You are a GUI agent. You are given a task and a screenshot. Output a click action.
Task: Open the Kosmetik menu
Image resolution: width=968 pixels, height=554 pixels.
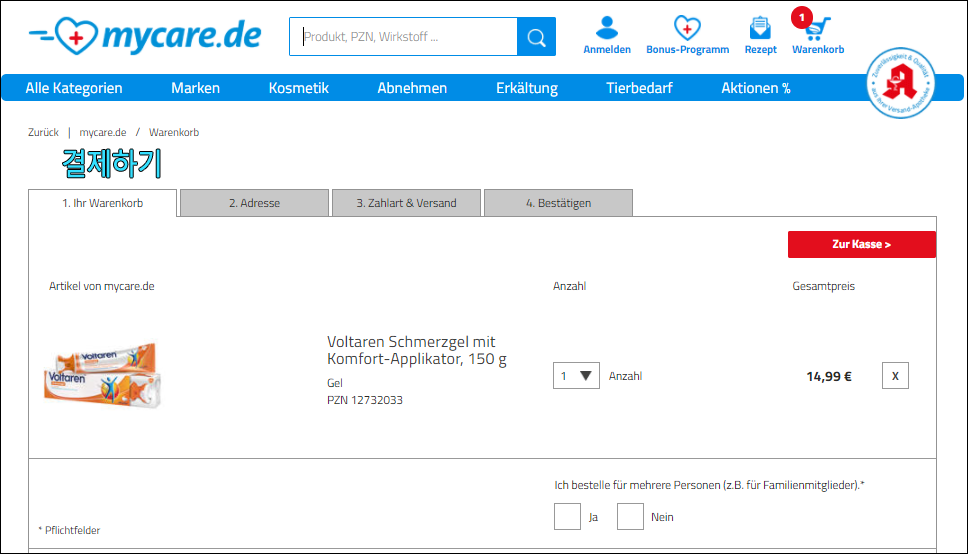299,88
